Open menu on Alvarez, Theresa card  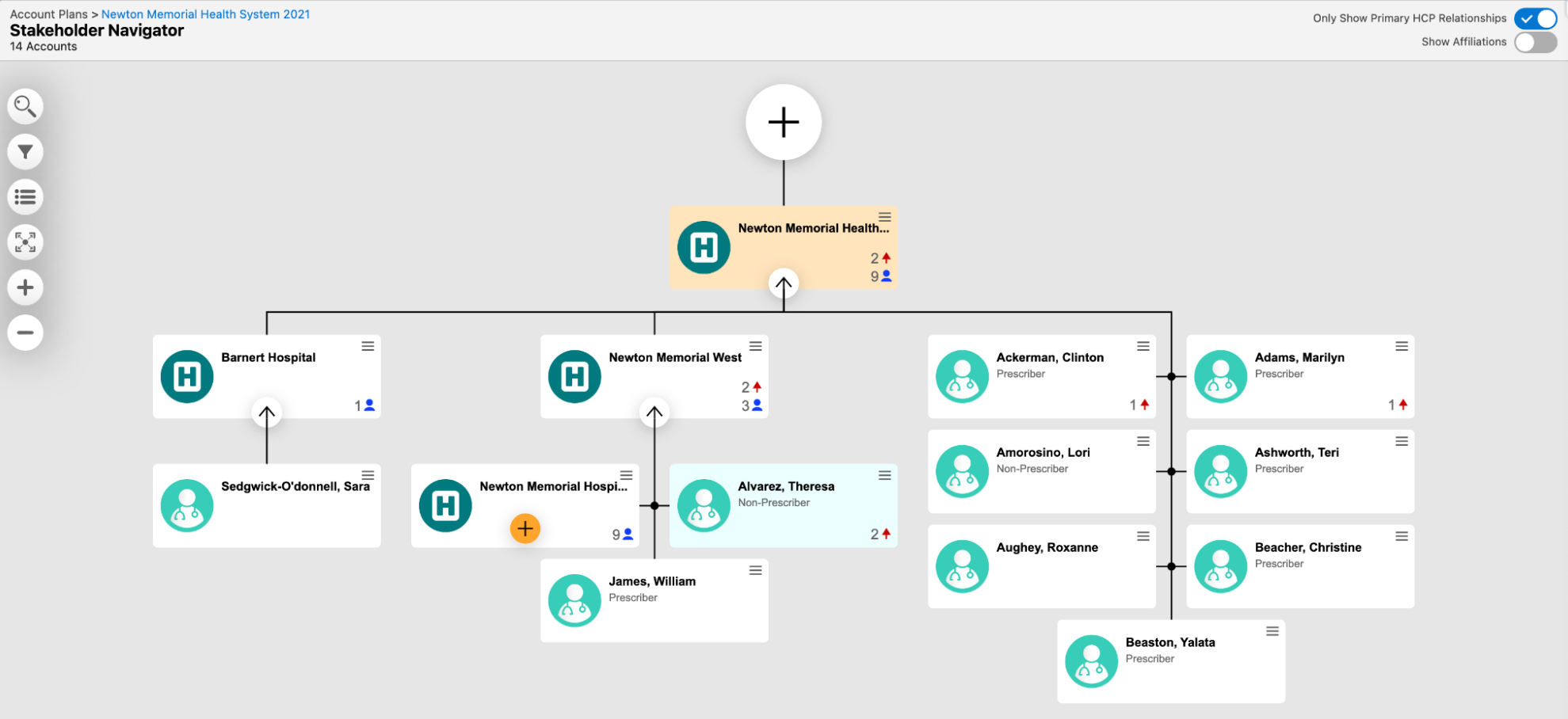coord(884,475)
